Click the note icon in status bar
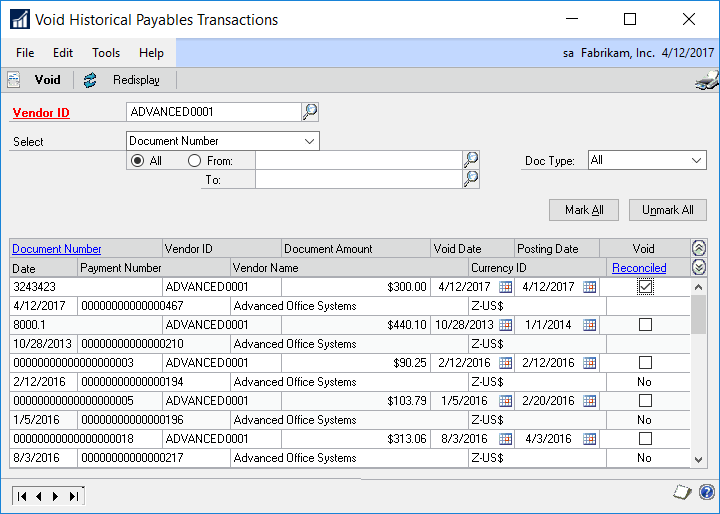The width and height of the screenshot is (720, 514). pos(682,493)
